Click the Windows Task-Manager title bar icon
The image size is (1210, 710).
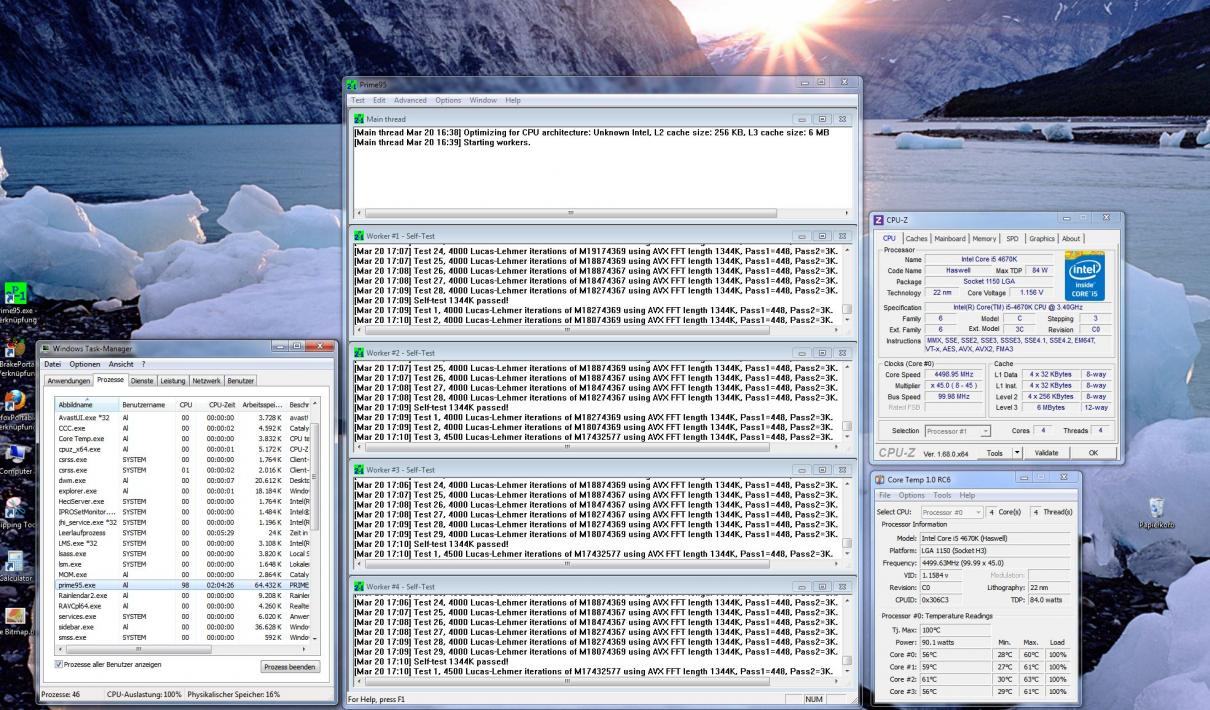45,347
